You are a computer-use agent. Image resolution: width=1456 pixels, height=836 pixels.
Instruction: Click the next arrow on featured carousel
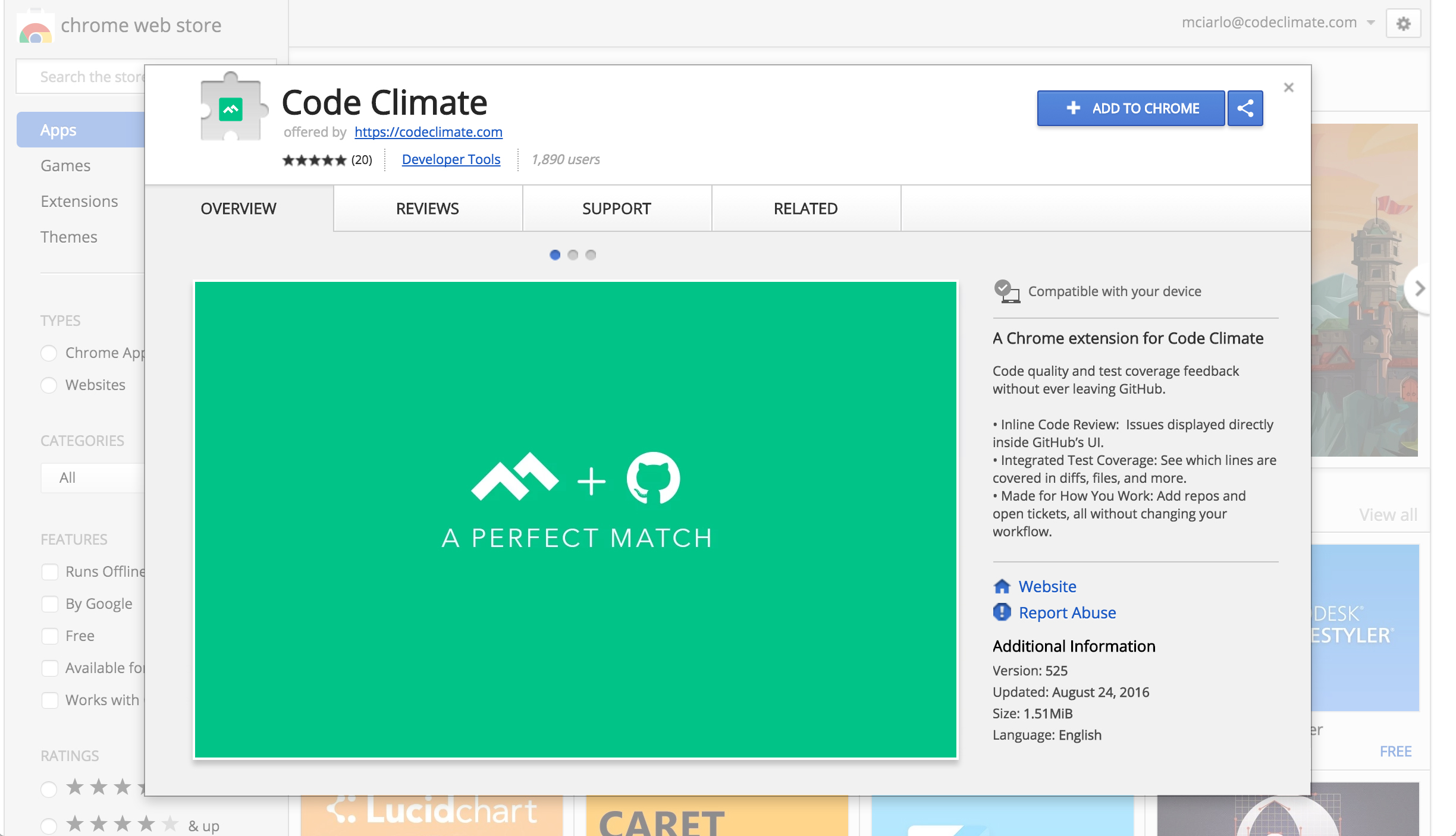click(1419, 288)
